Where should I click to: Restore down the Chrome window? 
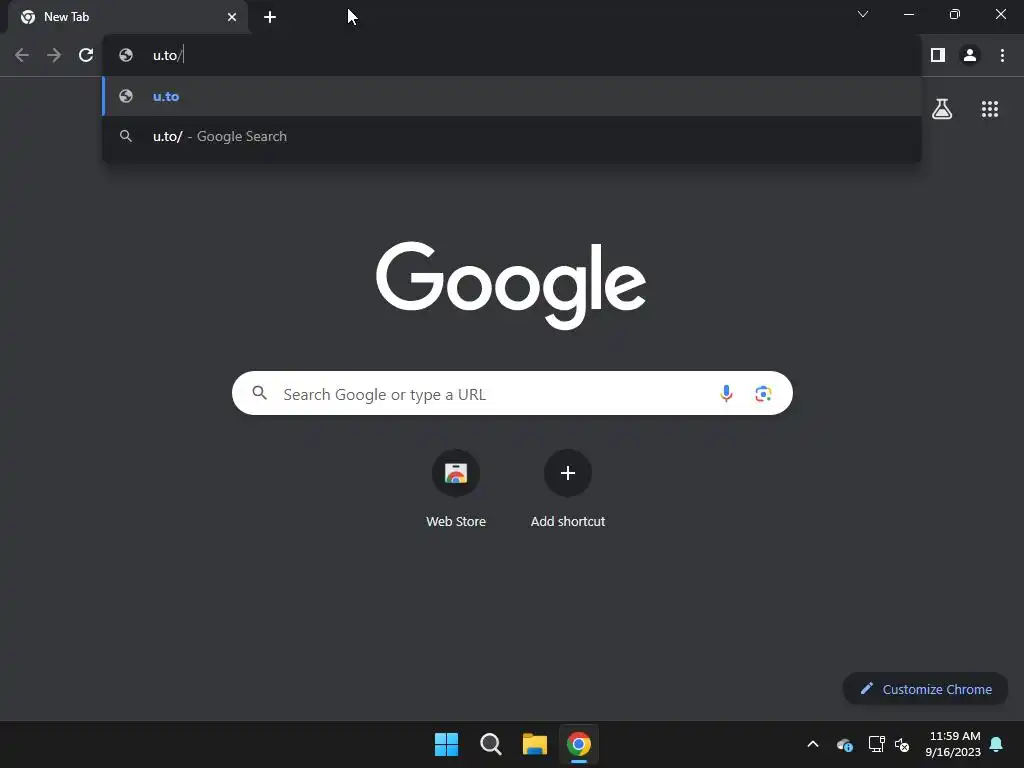pos(955,14)
